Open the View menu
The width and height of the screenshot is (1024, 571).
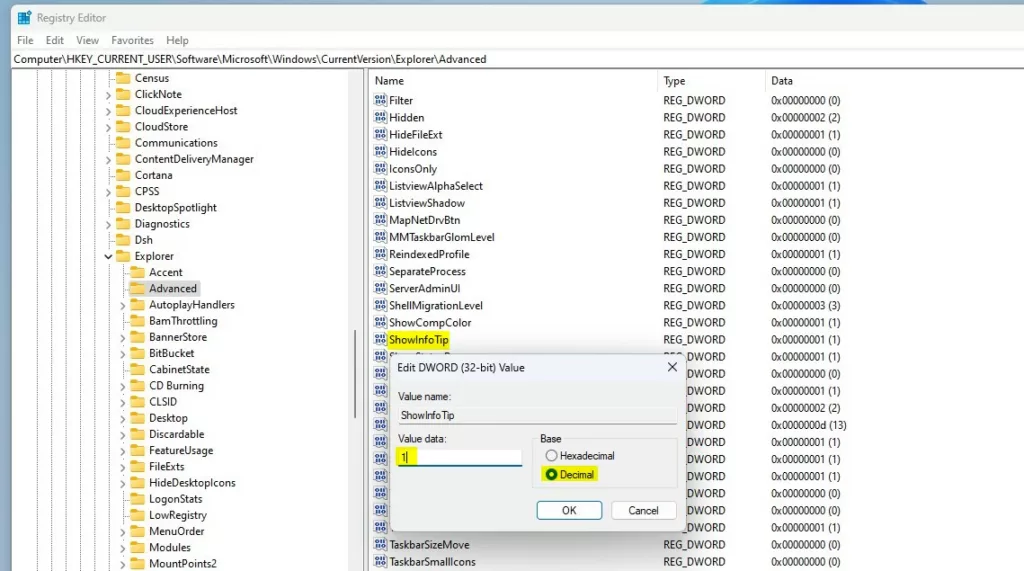pyautogui.click(x=87, y=40)
